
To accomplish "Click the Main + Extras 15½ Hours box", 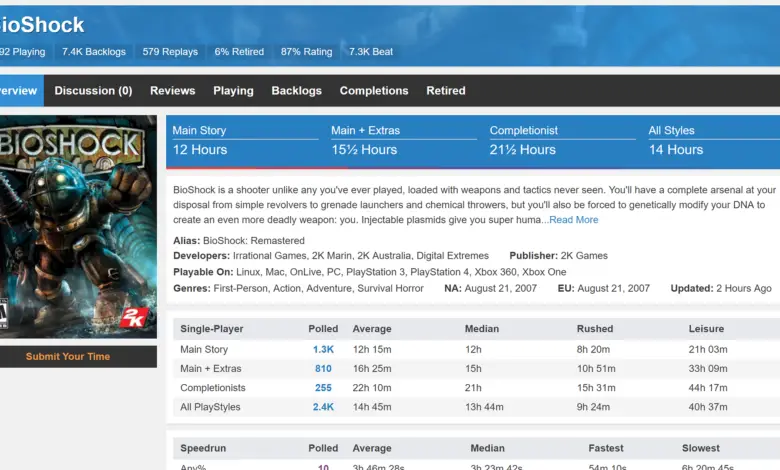I will tap(404, 141).
